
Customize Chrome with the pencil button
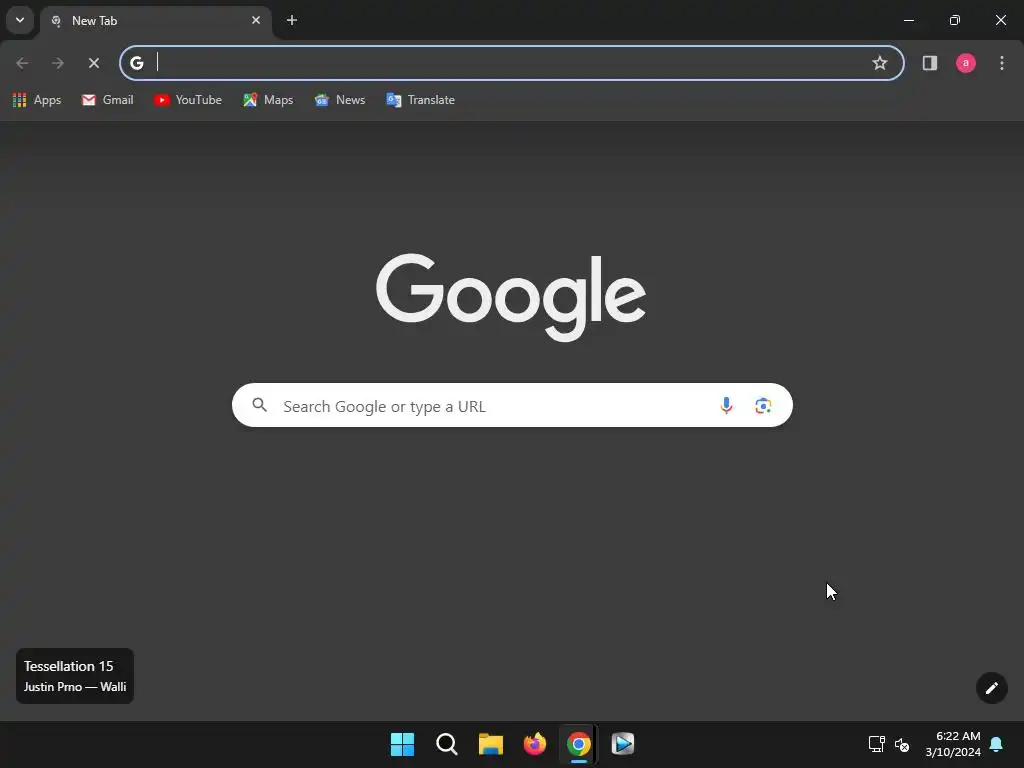point(991,688)
